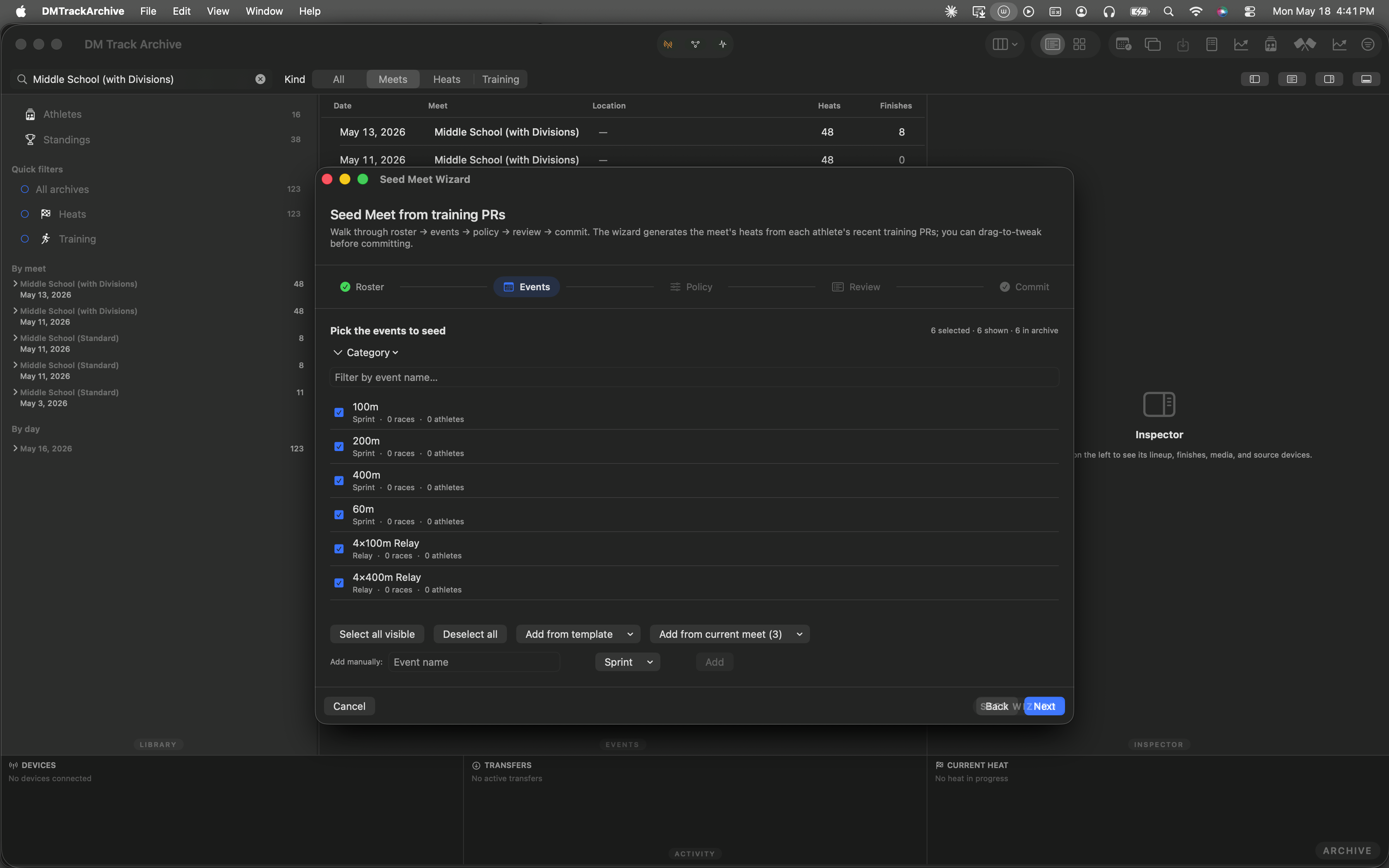The image size is (1389, 868).
Task: Click the athletes group toolbar icon
Action: pyautogui.click(x=1271, y=44)
